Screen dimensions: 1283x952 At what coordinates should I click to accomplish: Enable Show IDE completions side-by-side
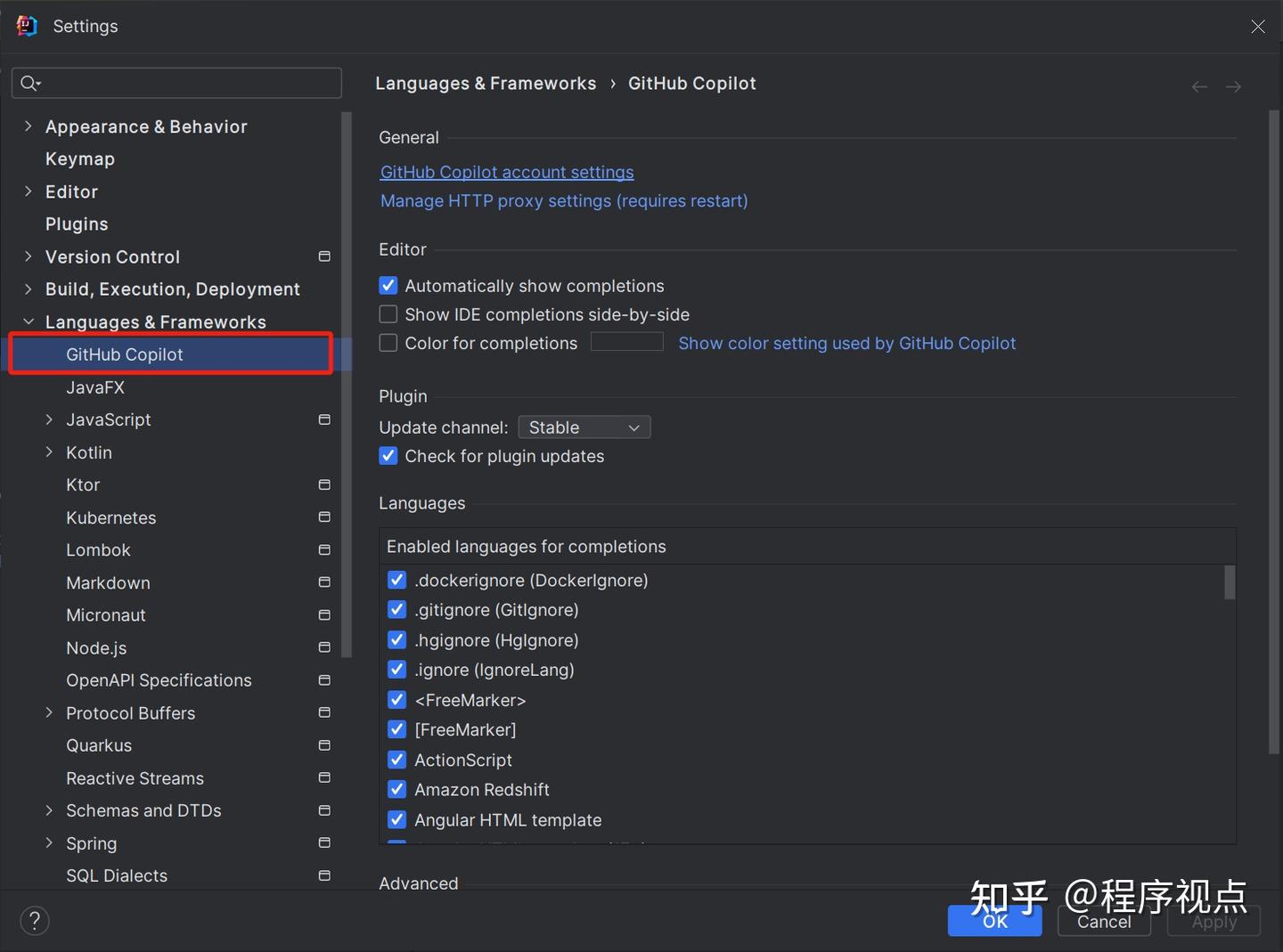(388, 313)
